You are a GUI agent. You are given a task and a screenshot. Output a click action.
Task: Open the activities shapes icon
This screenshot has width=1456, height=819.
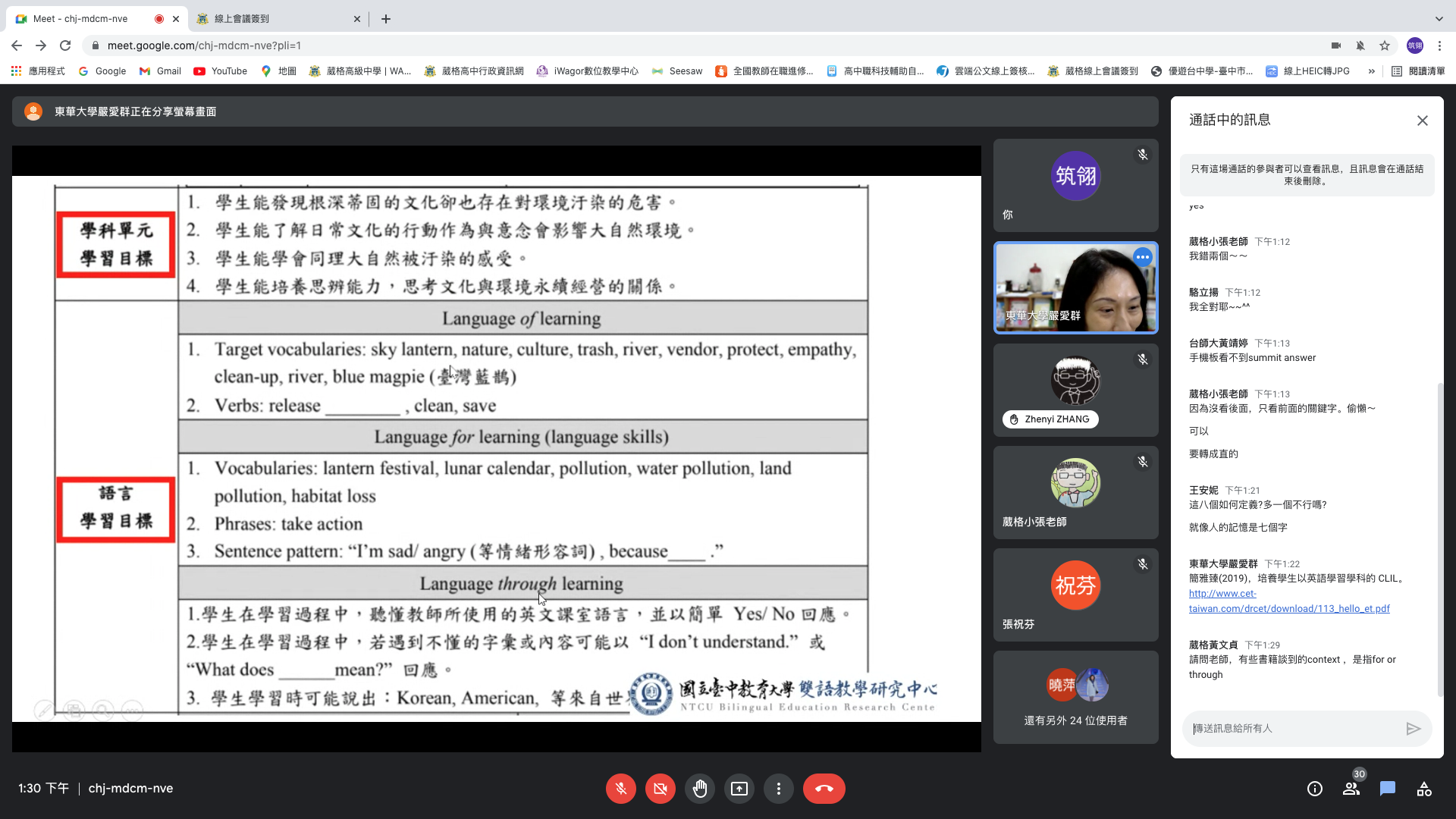(x=1424, y=789)
